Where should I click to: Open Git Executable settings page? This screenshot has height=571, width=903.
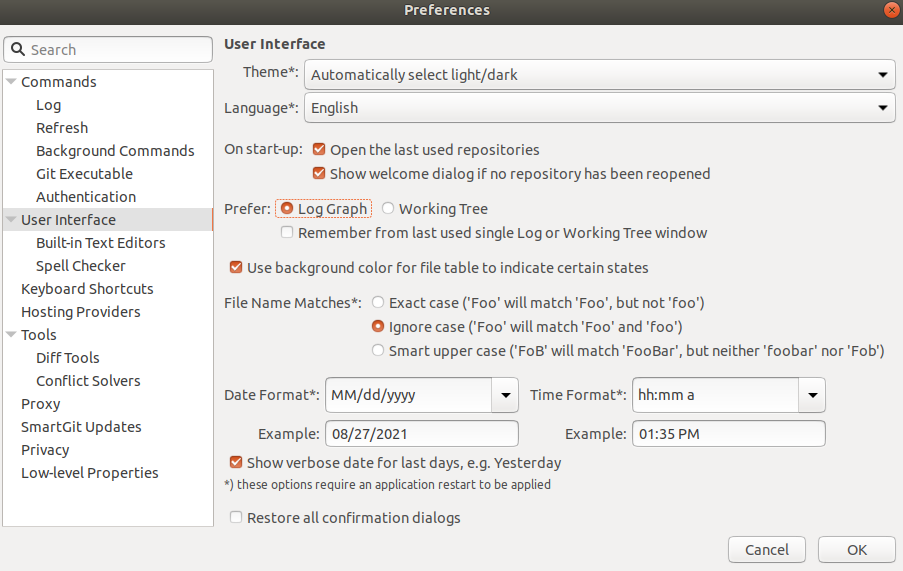click(x=84, y=174)
